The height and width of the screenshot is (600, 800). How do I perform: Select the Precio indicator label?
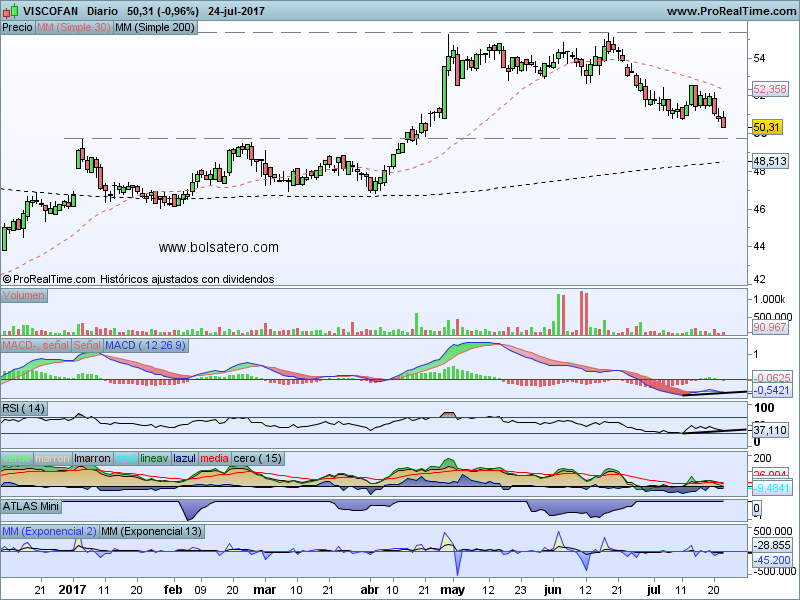(x=17, y=28)
